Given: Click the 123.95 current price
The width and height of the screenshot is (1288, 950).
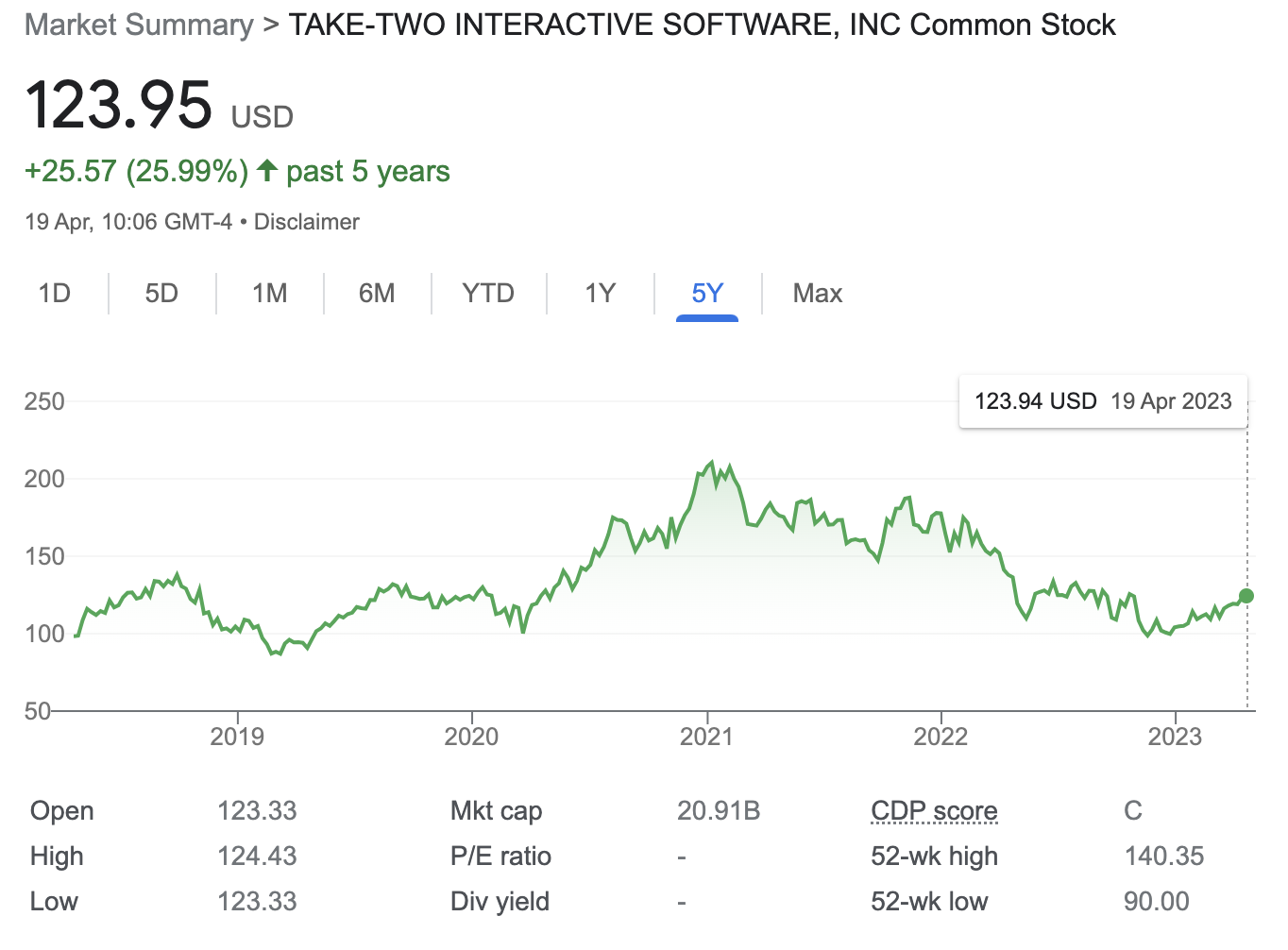Looking at the screenshot, I should 119,104.
